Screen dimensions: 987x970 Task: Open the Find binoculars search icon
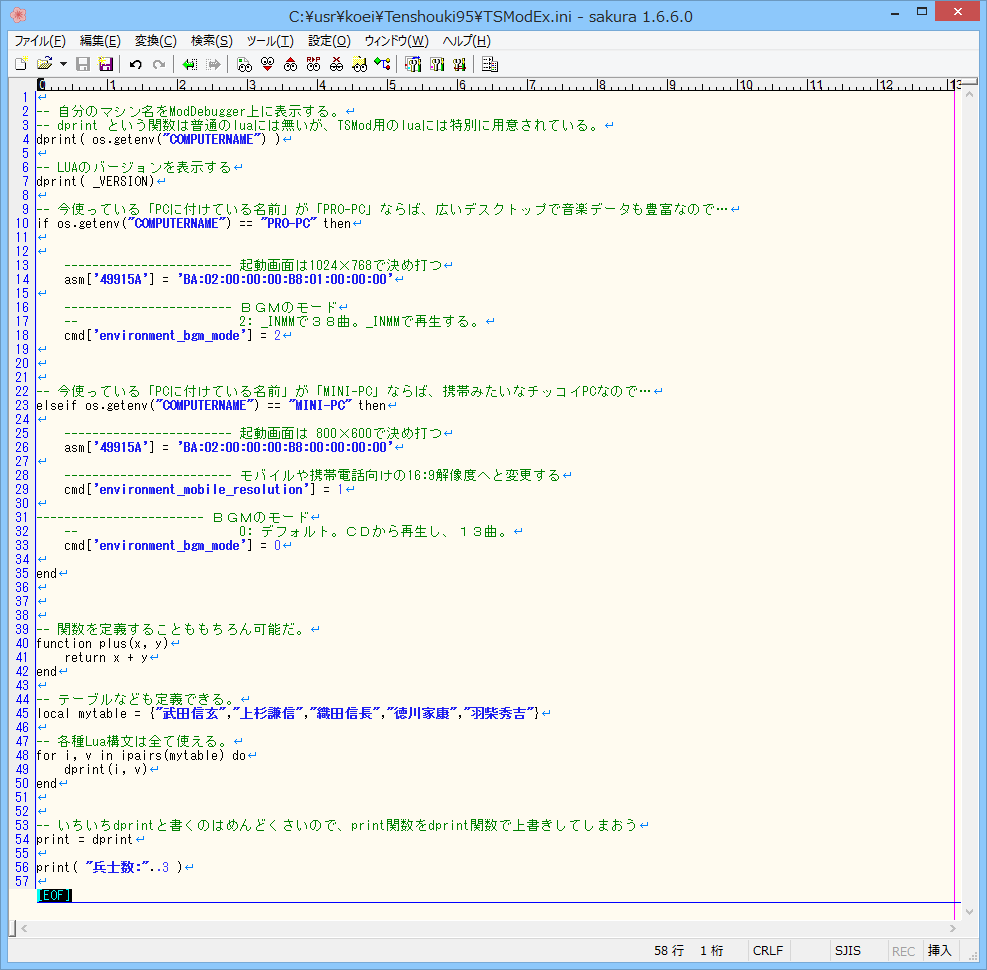tap(244, 64)
